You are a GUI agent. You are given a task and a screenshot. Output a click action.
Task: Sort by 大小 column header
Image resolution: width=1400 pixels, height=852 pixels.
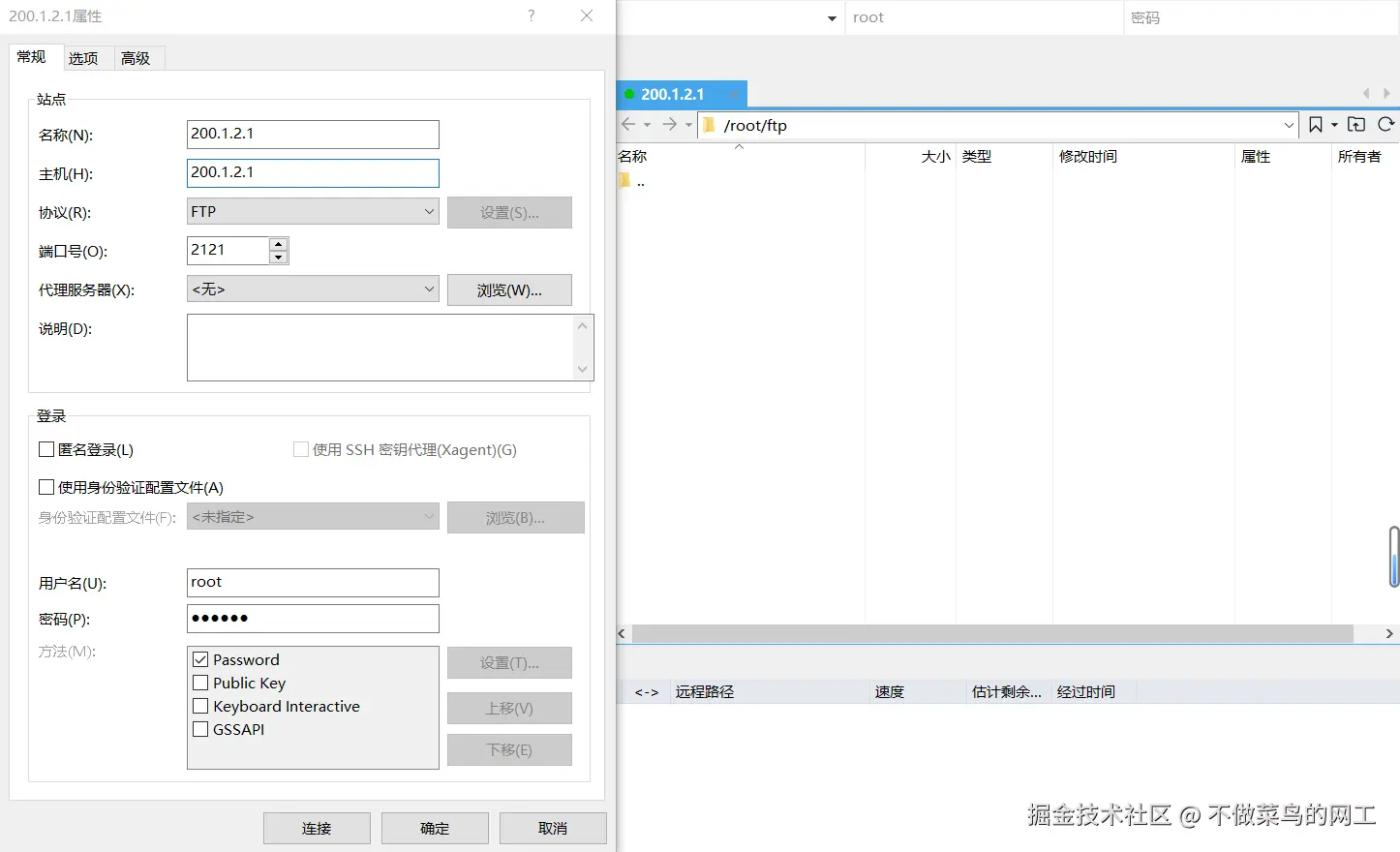pos(910,156)
